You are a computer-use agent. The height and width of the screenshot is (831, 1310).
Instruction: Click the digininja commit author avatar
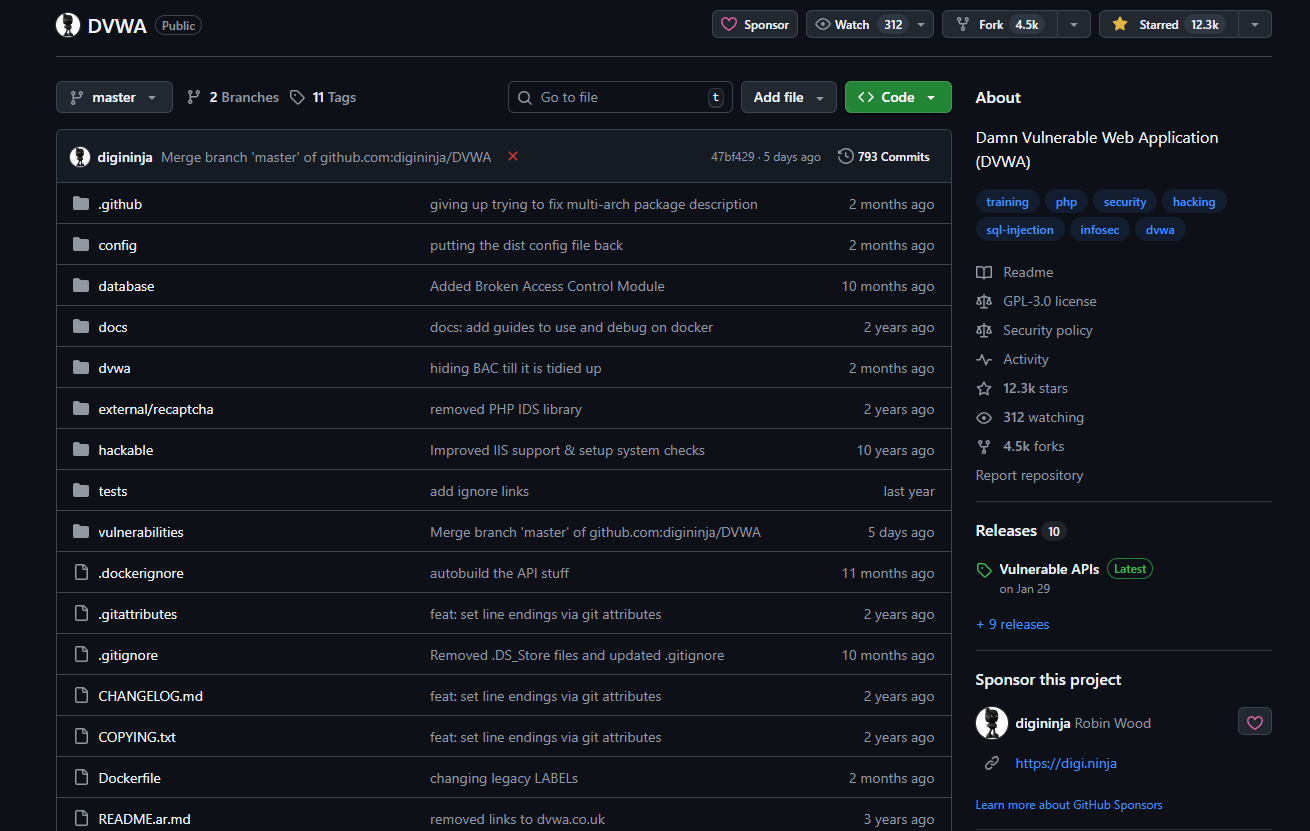pyautogui.click(x=80, y=156)
